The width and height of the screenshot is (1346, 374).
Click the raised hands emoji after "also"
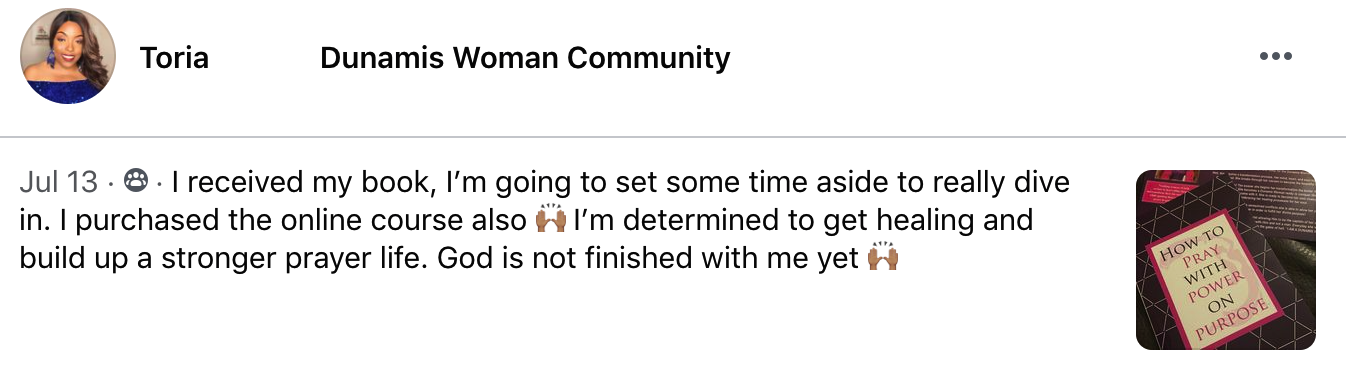(x=552, y=219)
